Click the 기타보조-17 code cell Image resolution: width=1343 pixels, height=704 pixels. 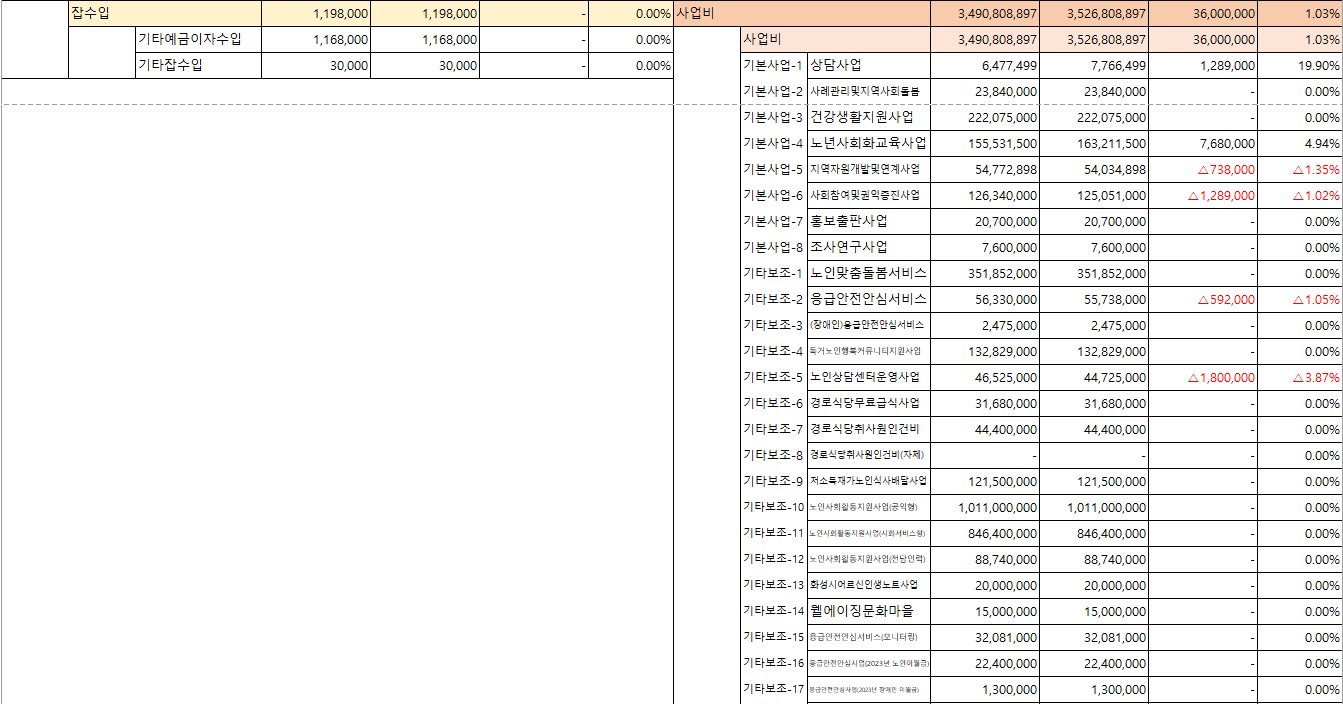[x=773, y=689]
